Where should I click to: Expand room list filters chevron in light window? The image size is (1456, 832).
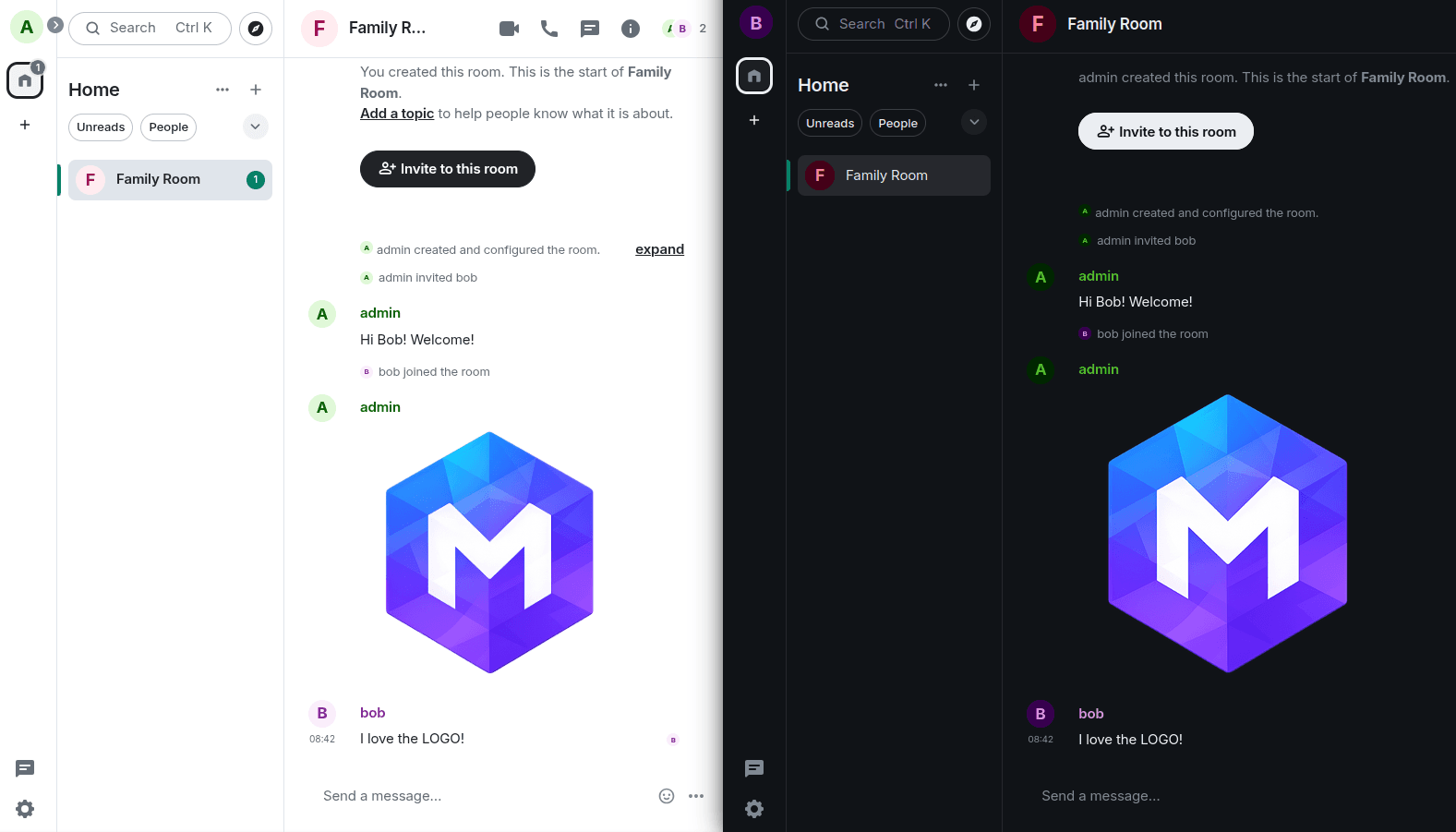(256, 127)
